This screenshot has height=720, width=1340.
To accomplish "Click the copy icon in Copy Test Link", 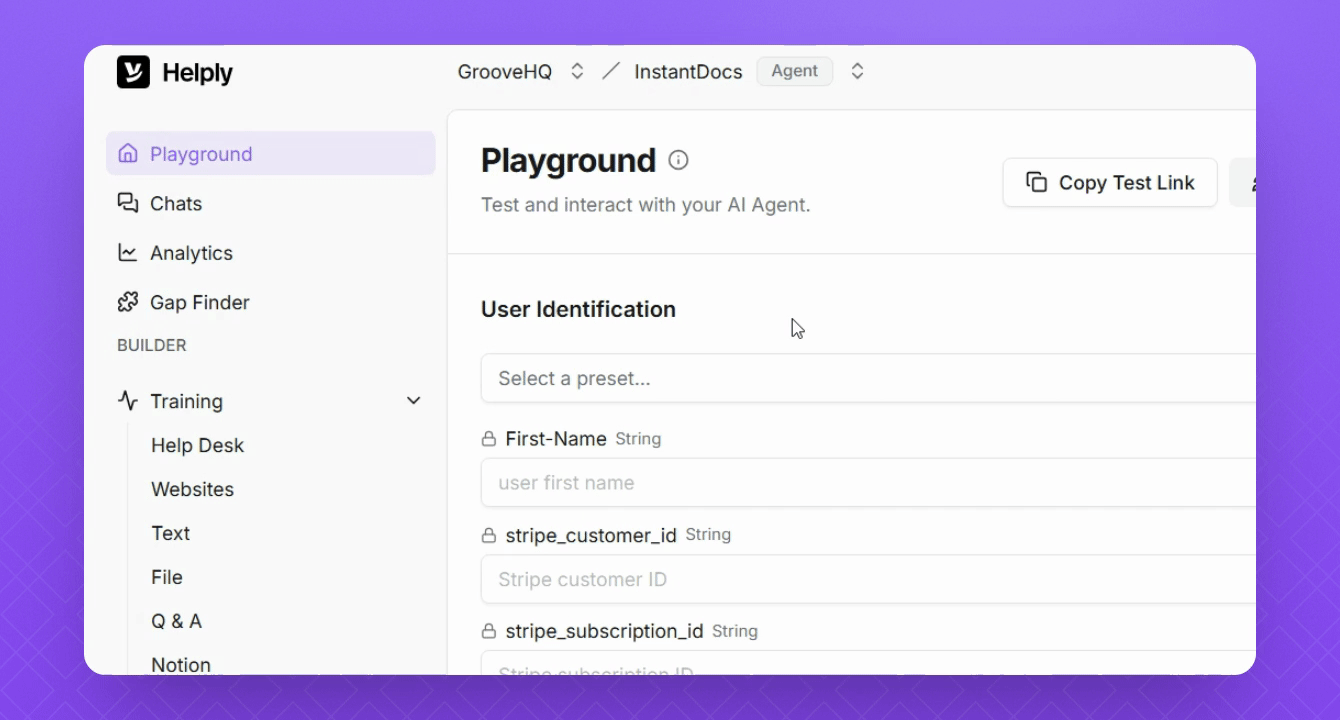I will click(1037, 182).
